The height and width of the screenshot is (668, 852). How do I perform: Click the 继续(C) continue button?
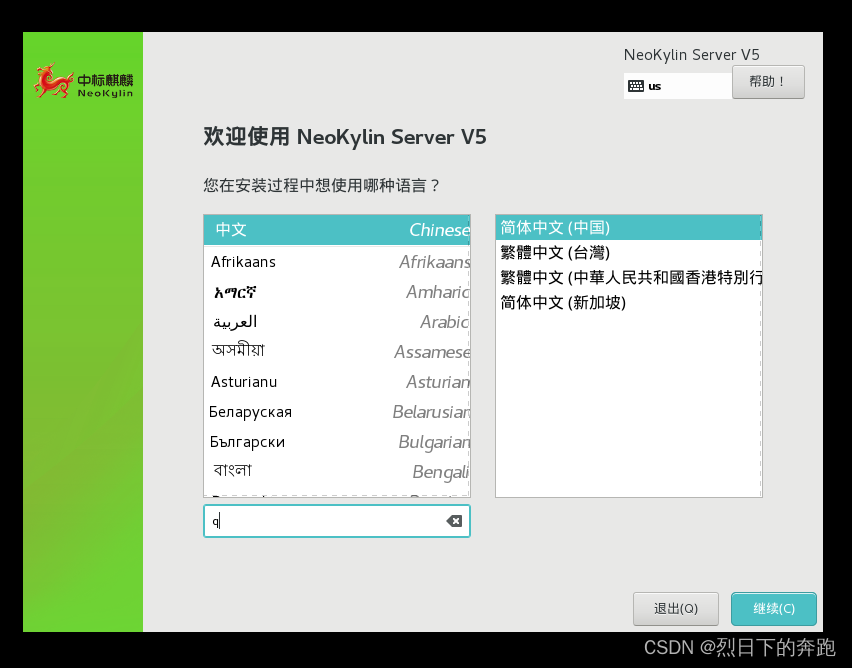pyautogui.click(x=773, y=609)
